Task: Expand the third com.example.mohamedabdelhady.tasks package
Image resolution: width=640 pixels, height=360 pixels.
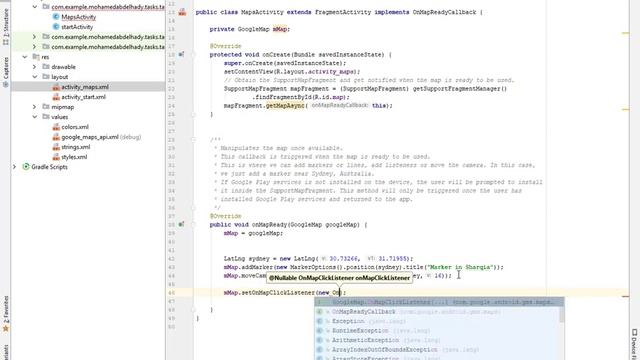Action: pyautogui.click(x=35, y=47)
